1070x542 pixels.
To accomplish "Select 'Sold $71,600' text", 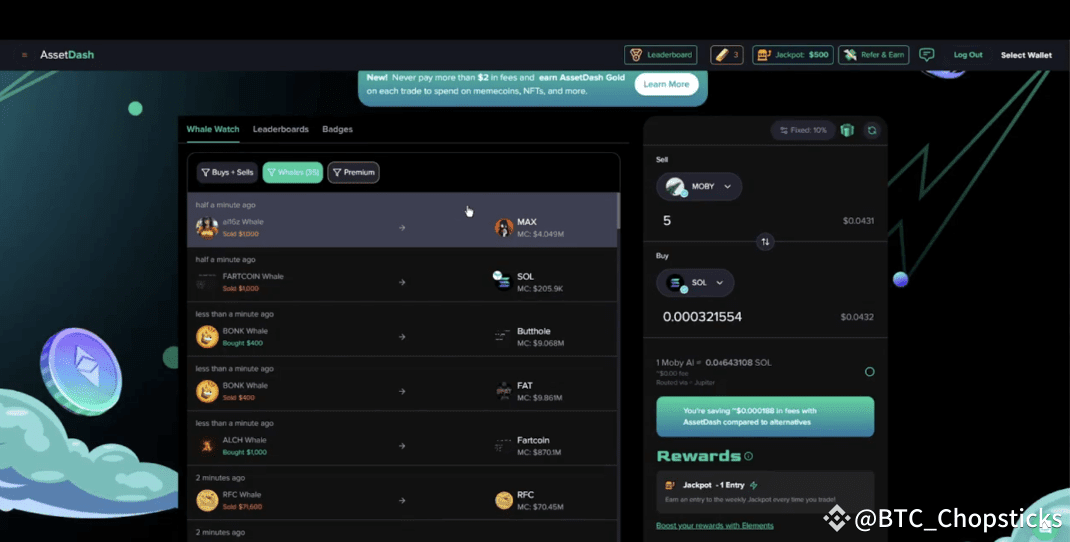I will click(242, 507).
